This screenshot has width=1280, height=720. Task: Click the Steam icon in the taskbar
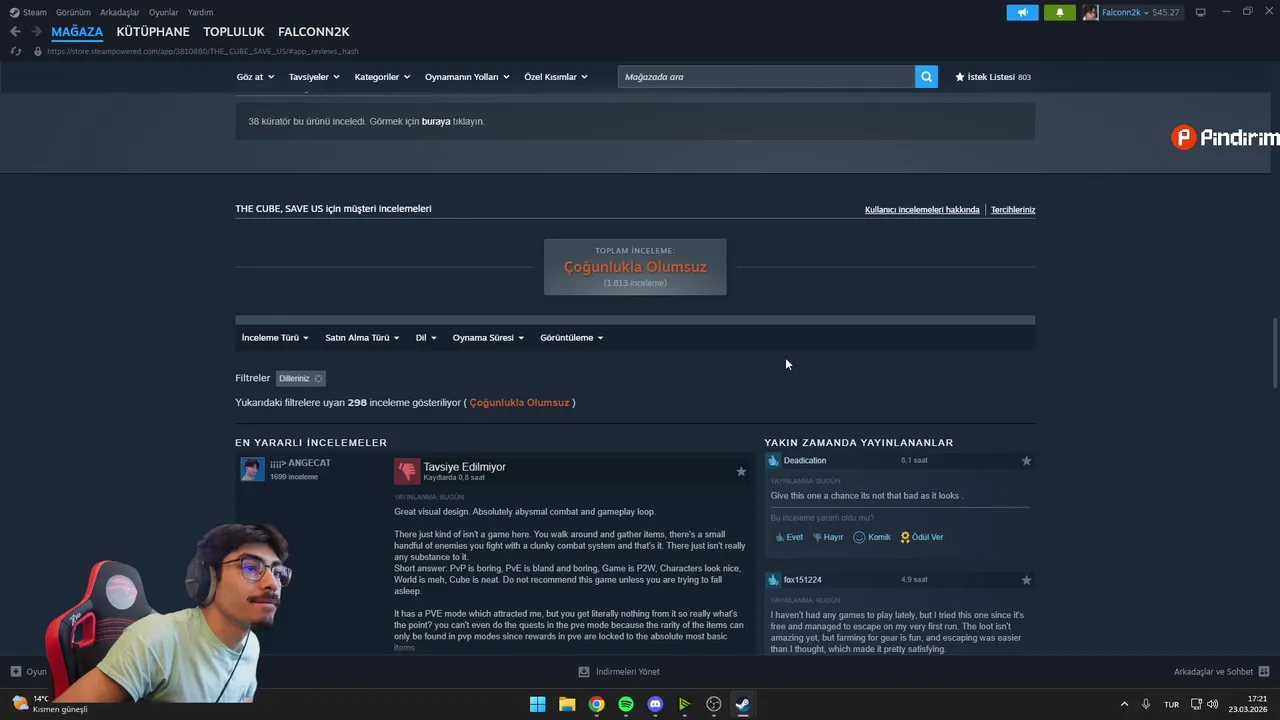click(743, 704)
